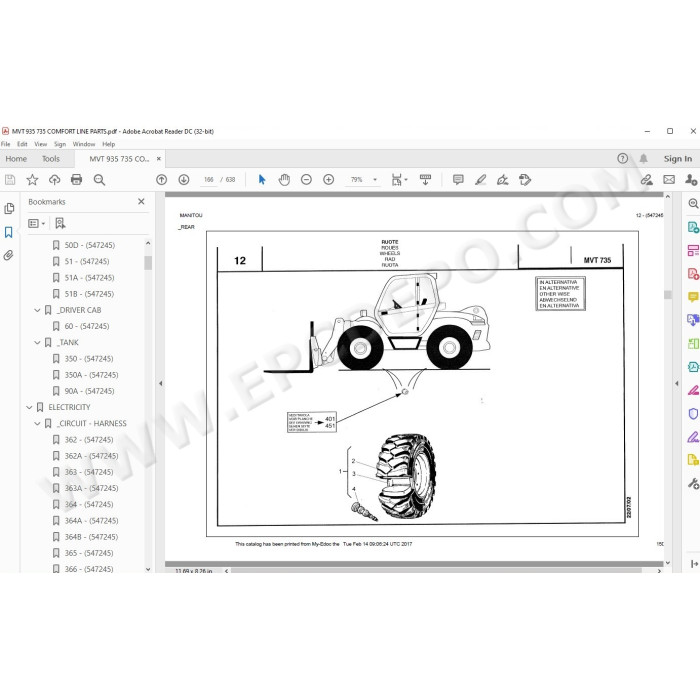Send file by email envelope icon
Screen dimensions: 700x700
coord(669,180)
